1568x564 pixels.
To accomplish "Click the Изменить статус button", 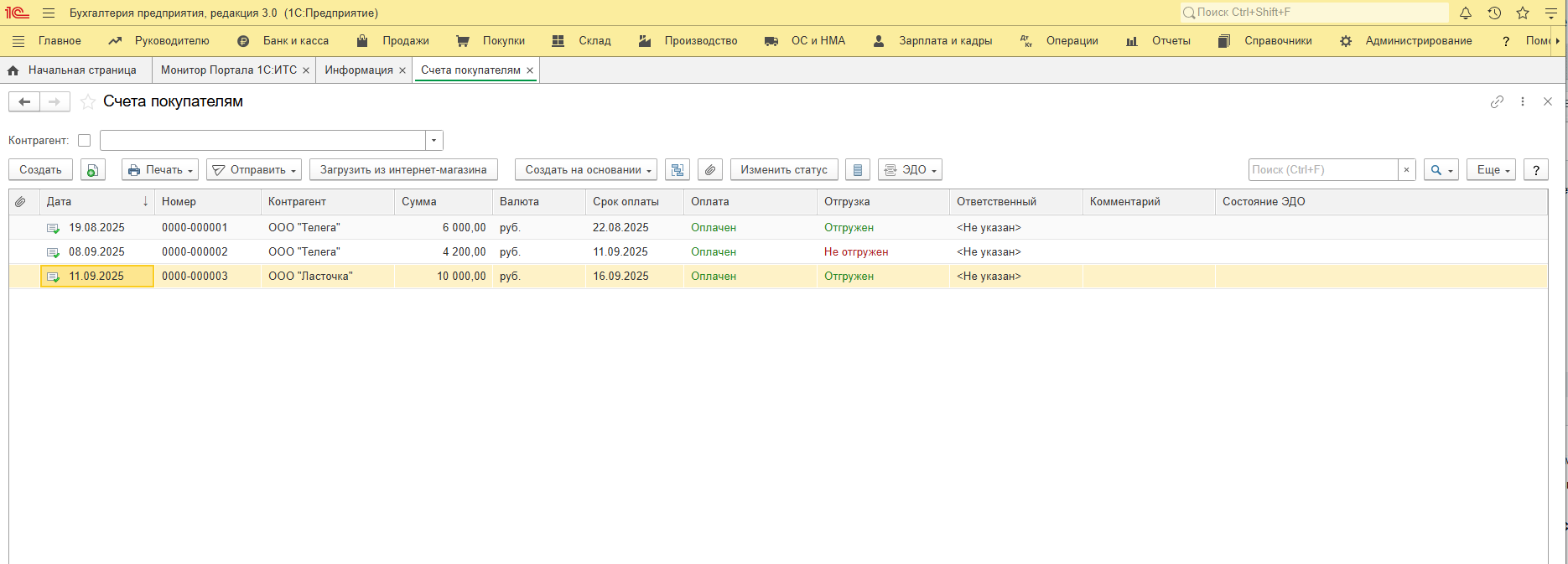I will coord(783,170).
